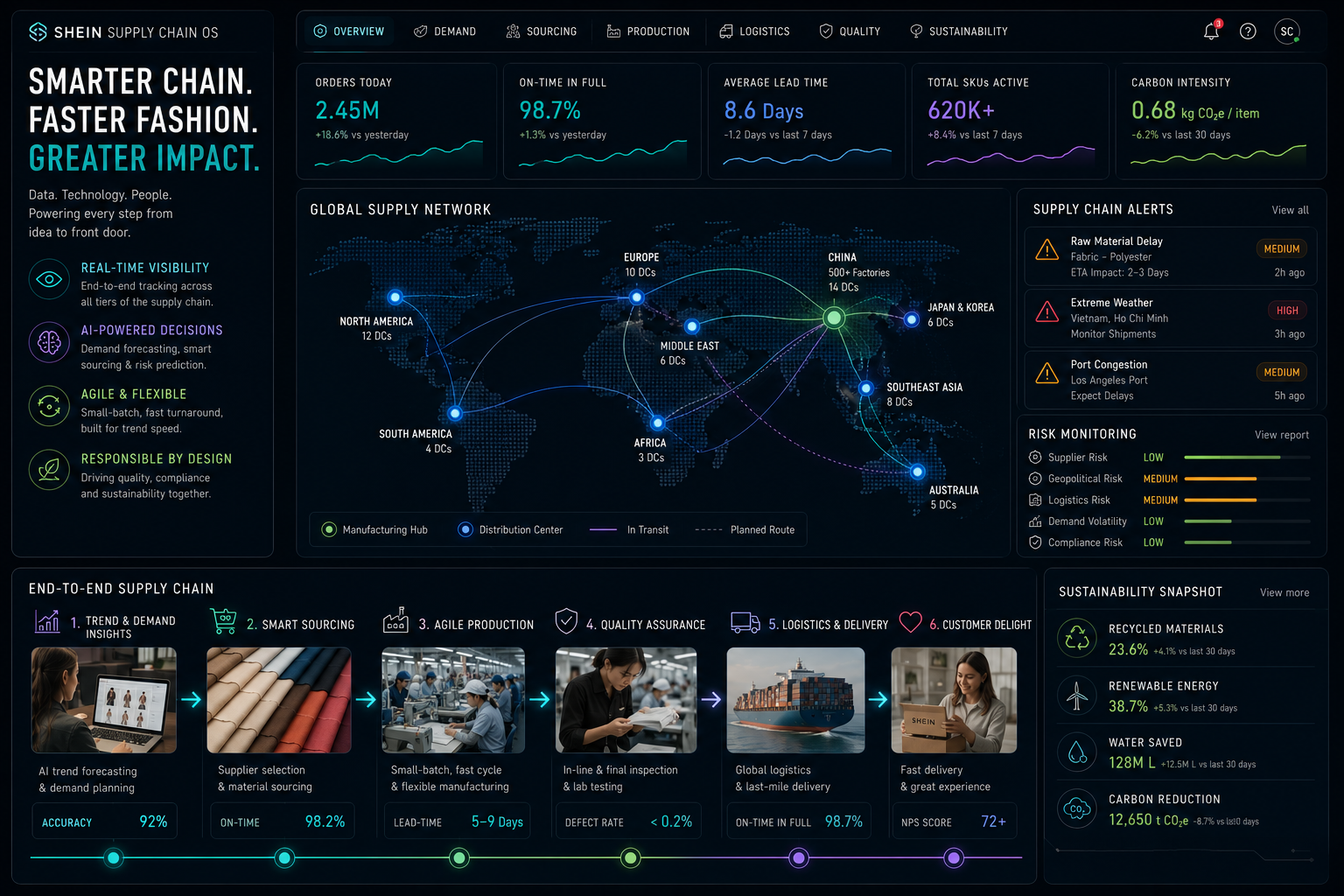
Task: Click the Smart Sourcing cart icon
Action: [224, 620]
